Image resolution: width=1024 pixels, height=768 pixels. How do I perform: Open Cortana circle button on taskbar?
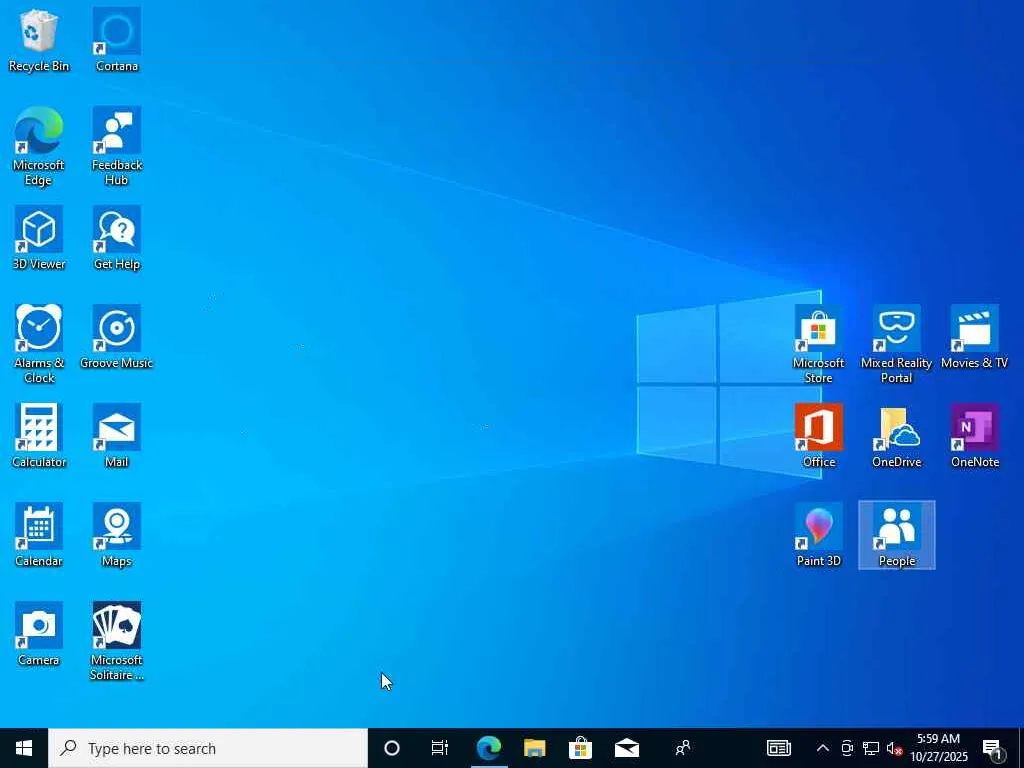point(391,748)
